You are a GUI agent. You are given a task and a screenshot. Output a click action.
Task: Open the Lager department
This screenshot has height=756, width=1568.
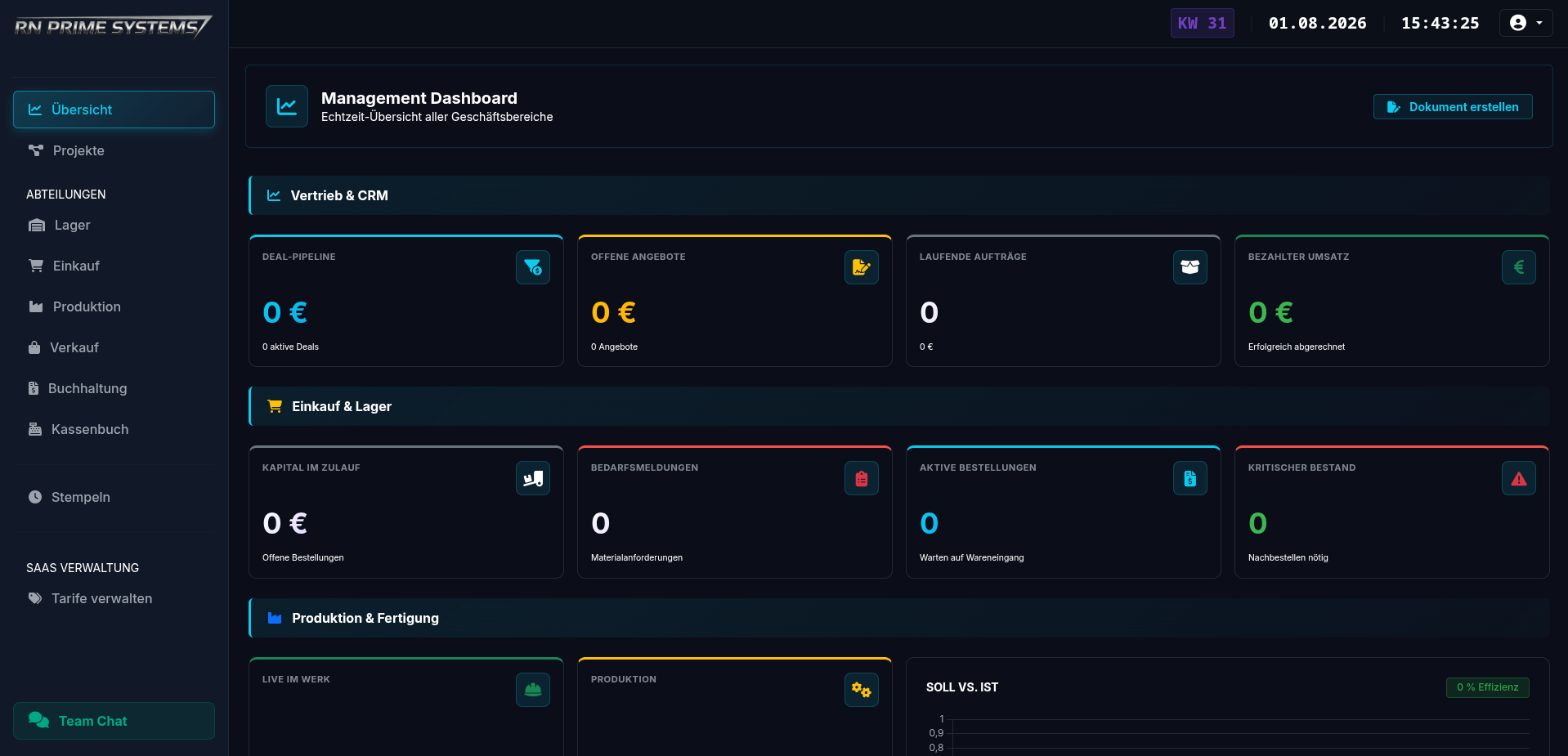click(114, 225)
